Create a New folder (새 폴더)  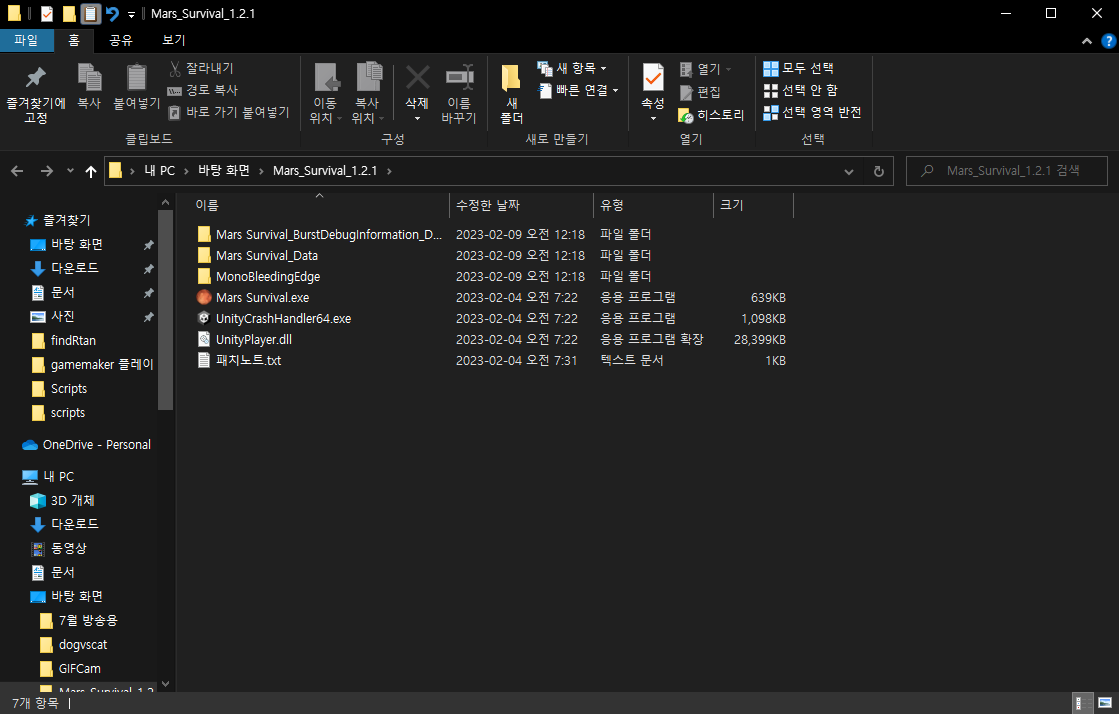(x=511, y=94)
